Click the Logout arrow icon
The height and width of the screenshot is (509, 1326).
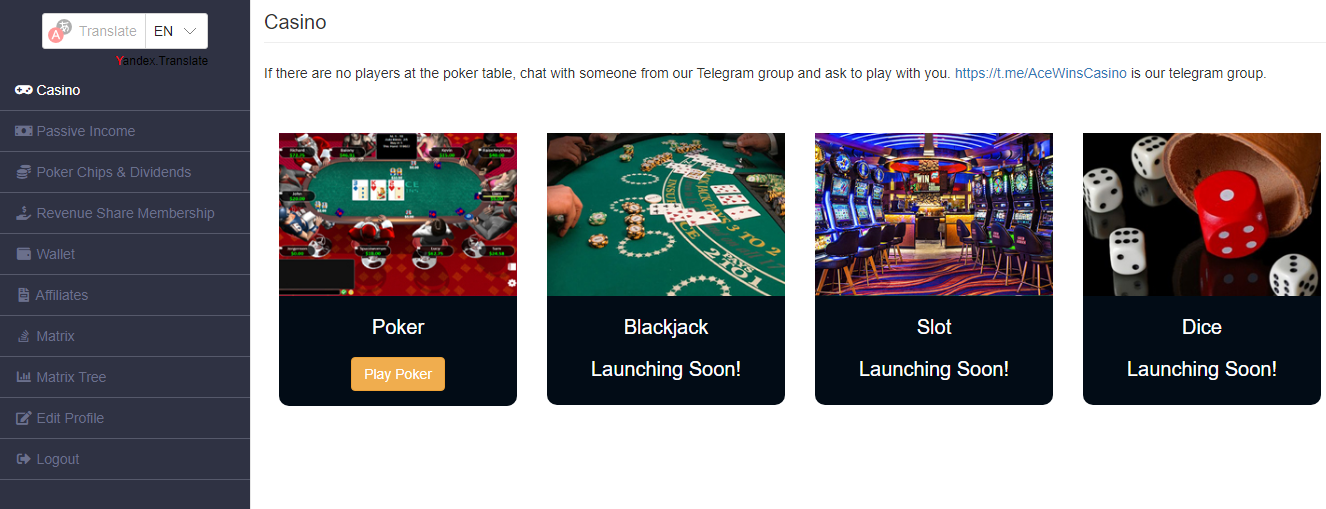pyautogui.click(x=24, y=459)
